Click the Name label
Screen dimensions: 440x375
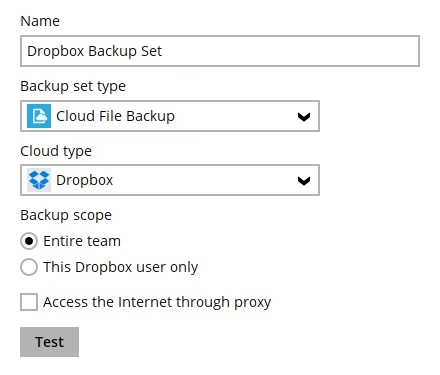point(40,21)
